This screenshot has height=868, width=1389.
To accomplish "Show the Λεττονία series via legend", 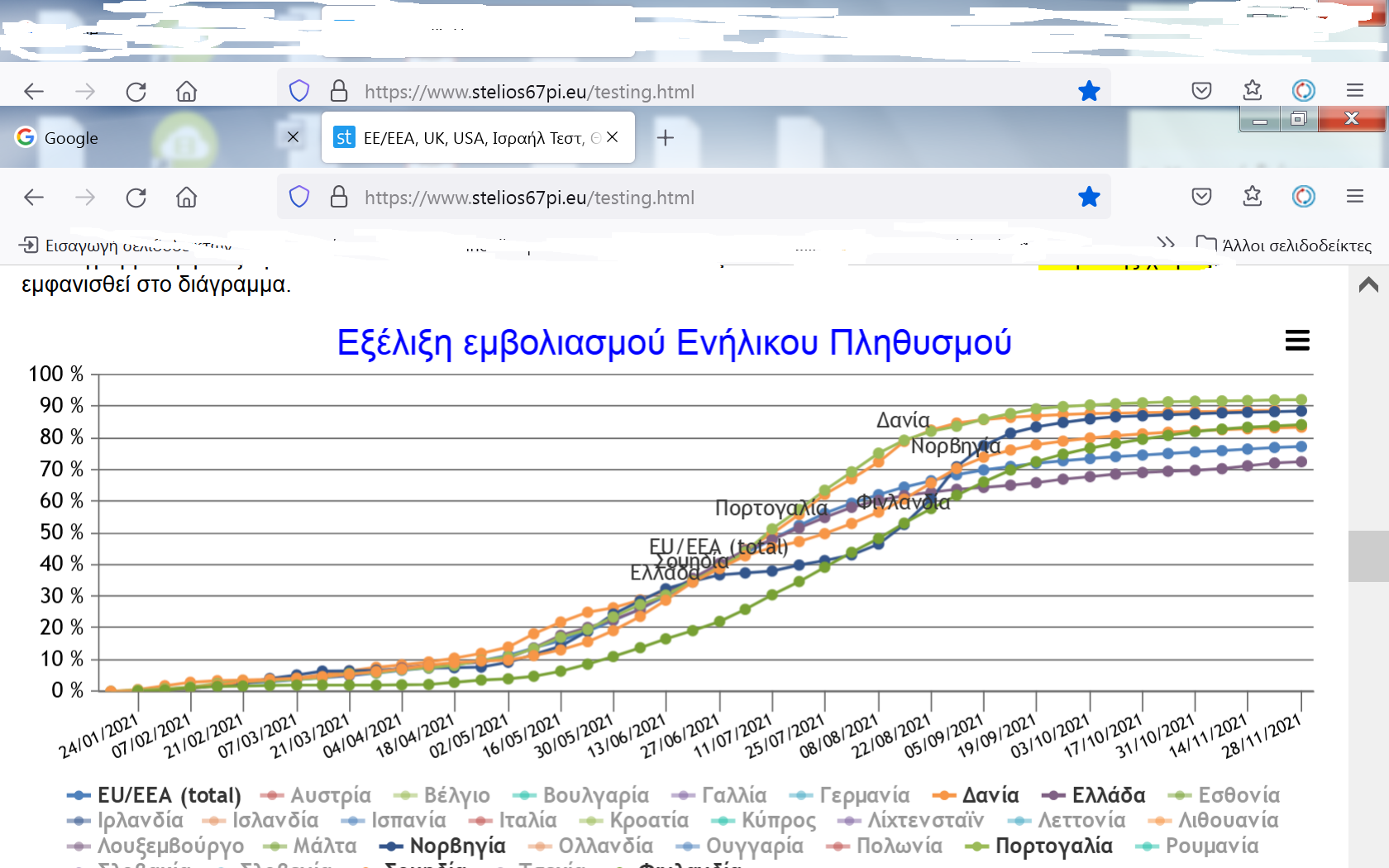I will pyautogui.click(x=1066, y=820).
